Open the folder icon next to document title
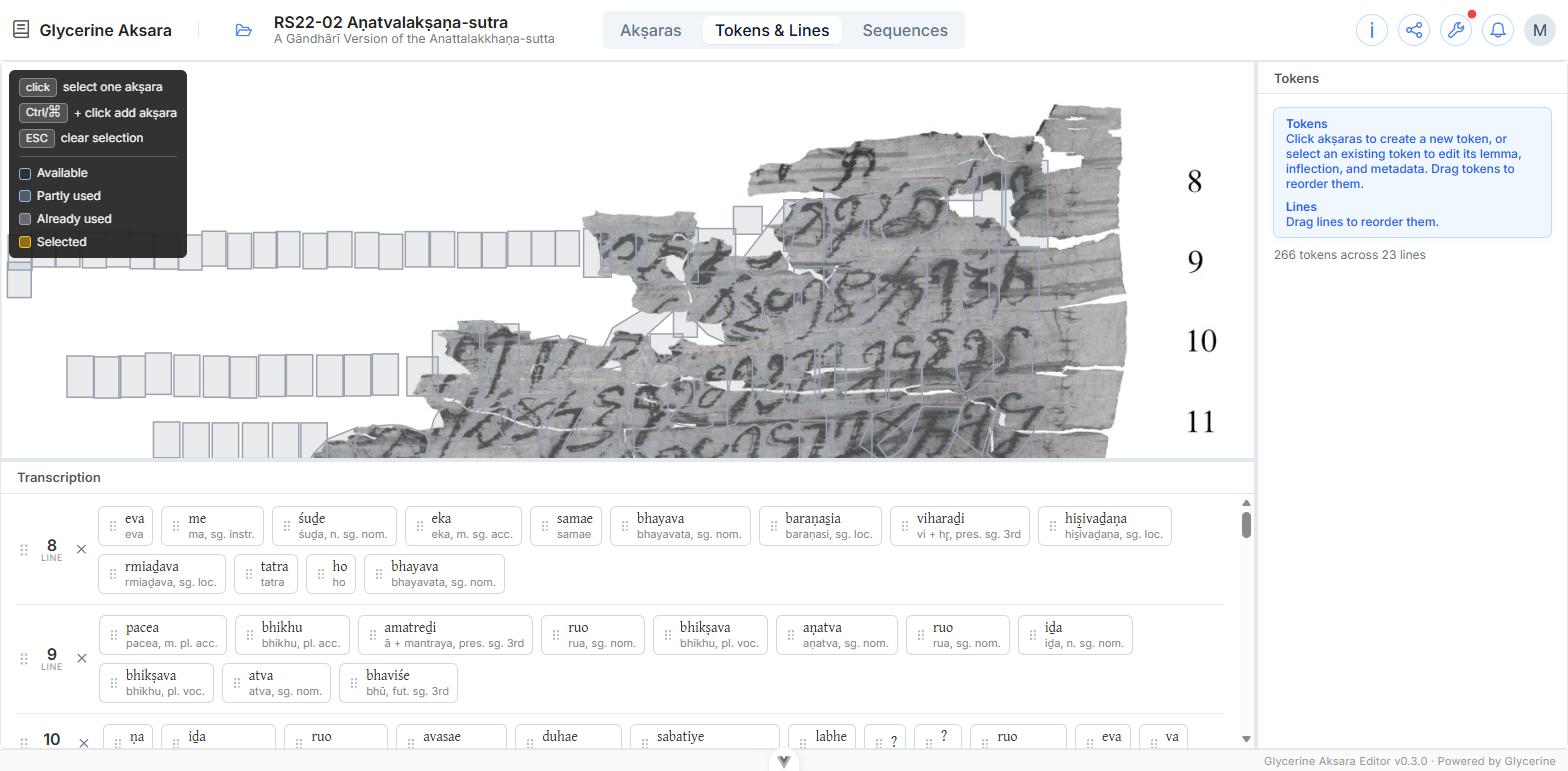Image resolution: width=1568 pixels, height=771 pixels. [x=243, y=30]
